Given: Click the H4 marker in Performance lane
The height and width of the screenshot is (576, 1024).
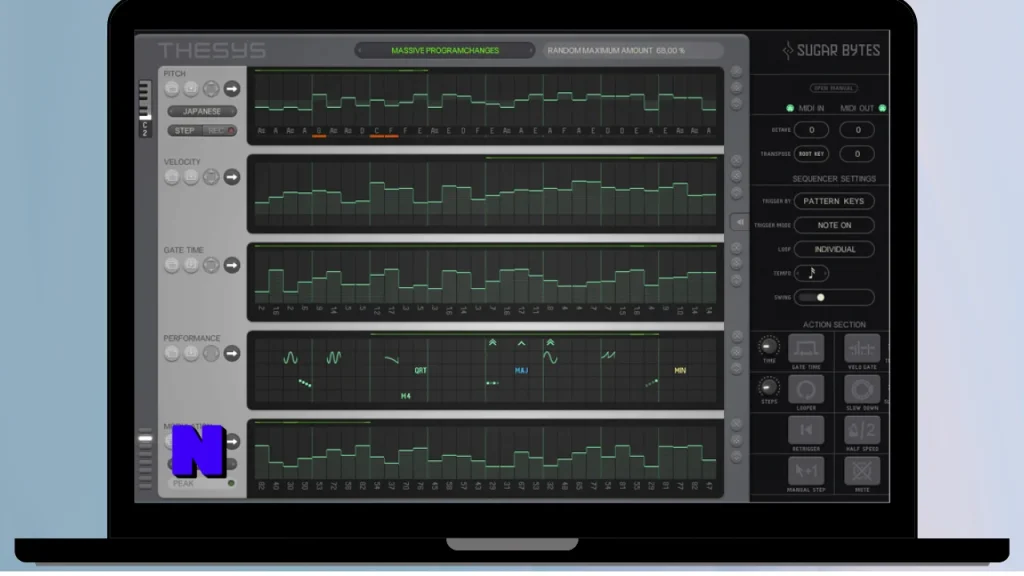Looking at the screenshot, I should tap(406, 396).
